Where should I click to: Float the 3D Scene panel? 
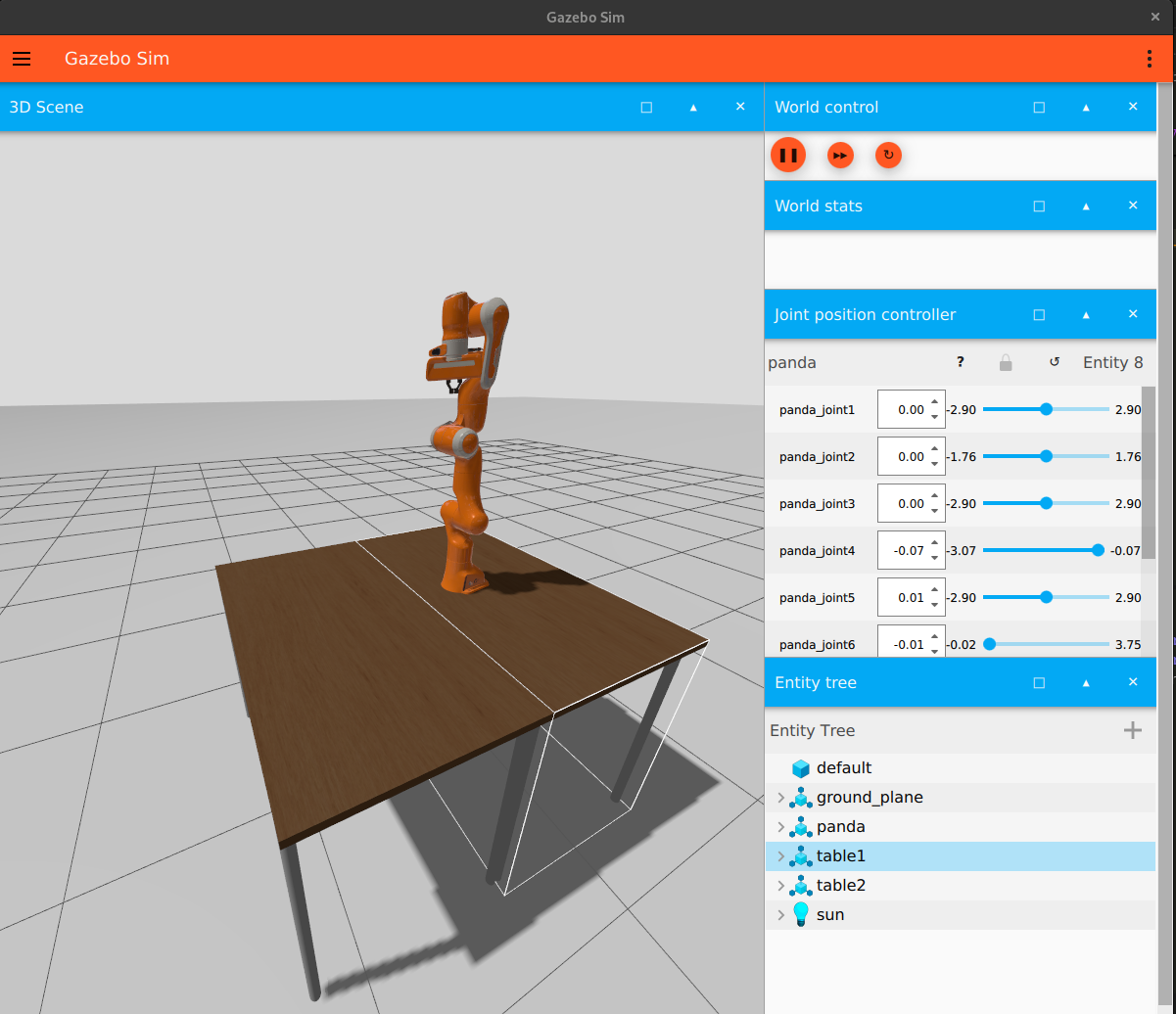[646, 107]
